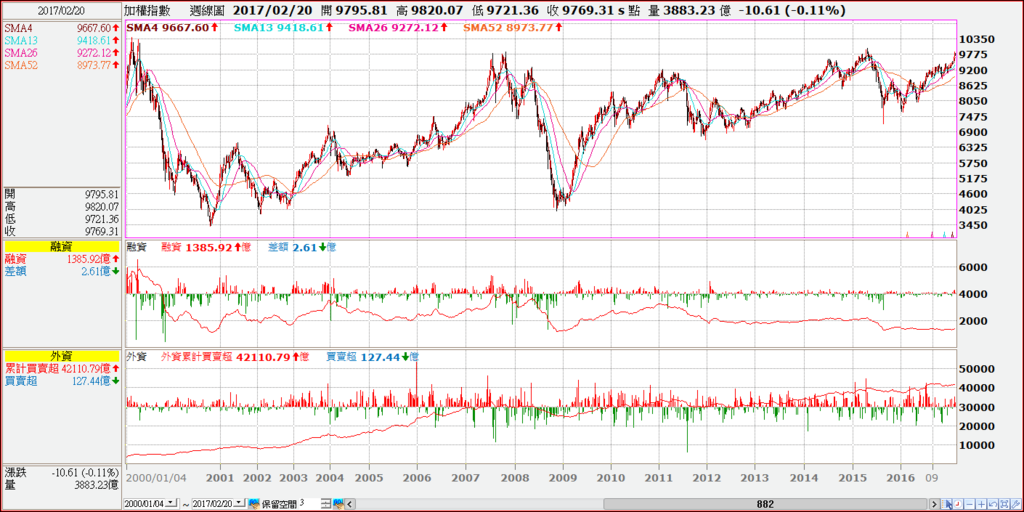Open chart settings wrench icon
Image resolution: width=1024 pixels, height=512 pixels.
(1016, 504)
